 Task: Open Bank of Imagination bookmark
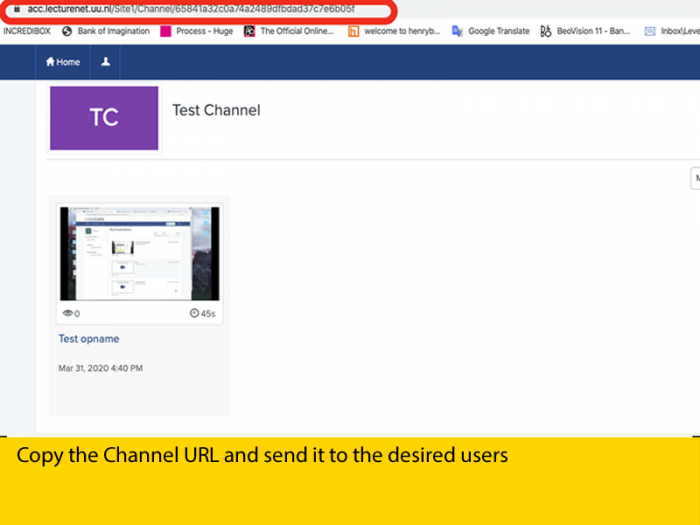pos(113,31)
